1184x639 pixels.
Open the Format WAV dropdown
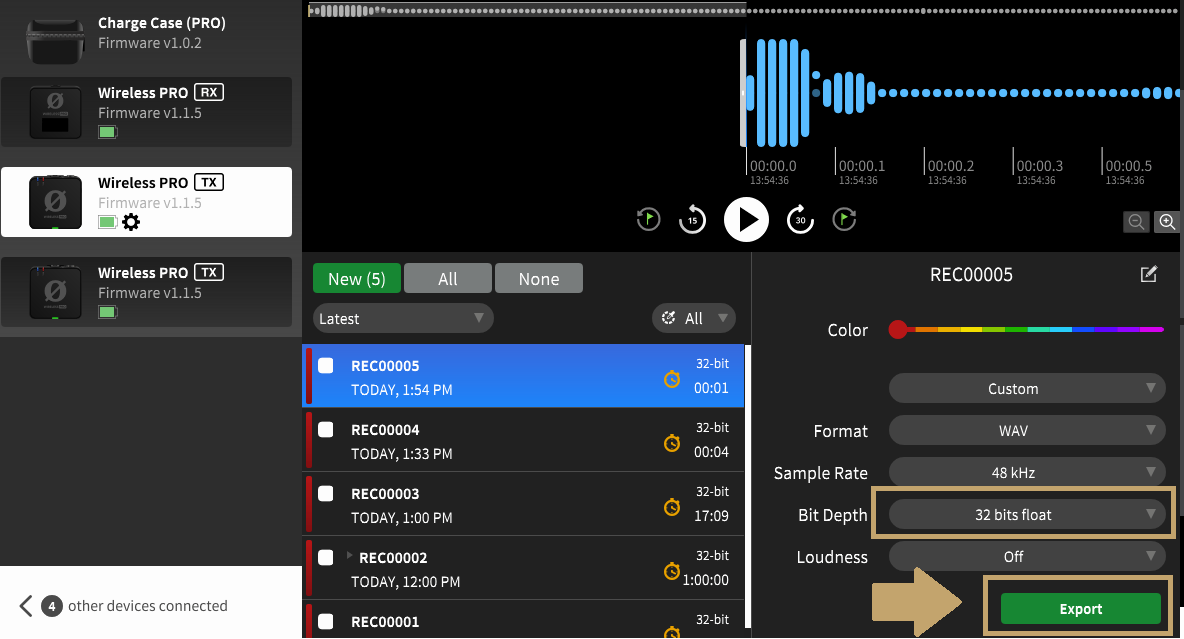[1027, 431]
